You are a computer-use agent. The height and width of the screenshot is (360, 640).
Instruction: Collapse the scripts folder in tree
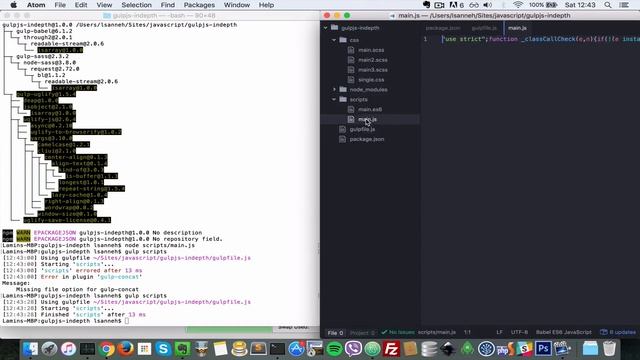[334, 99]
